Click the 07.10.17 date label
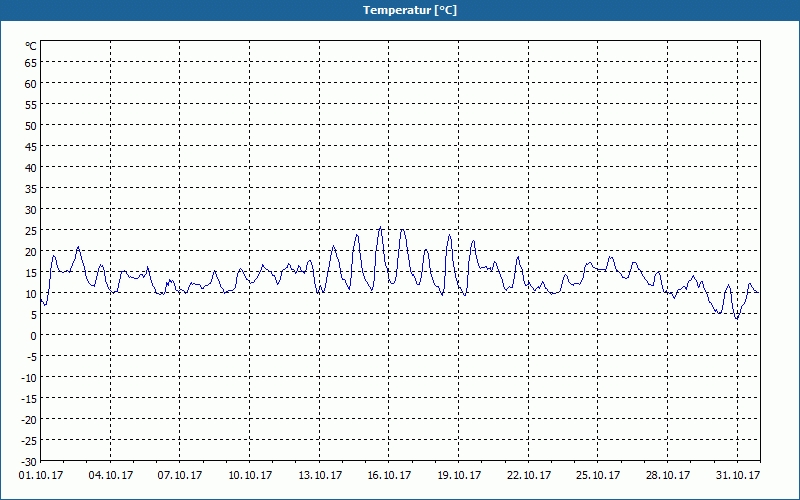 tap(180, 475)
